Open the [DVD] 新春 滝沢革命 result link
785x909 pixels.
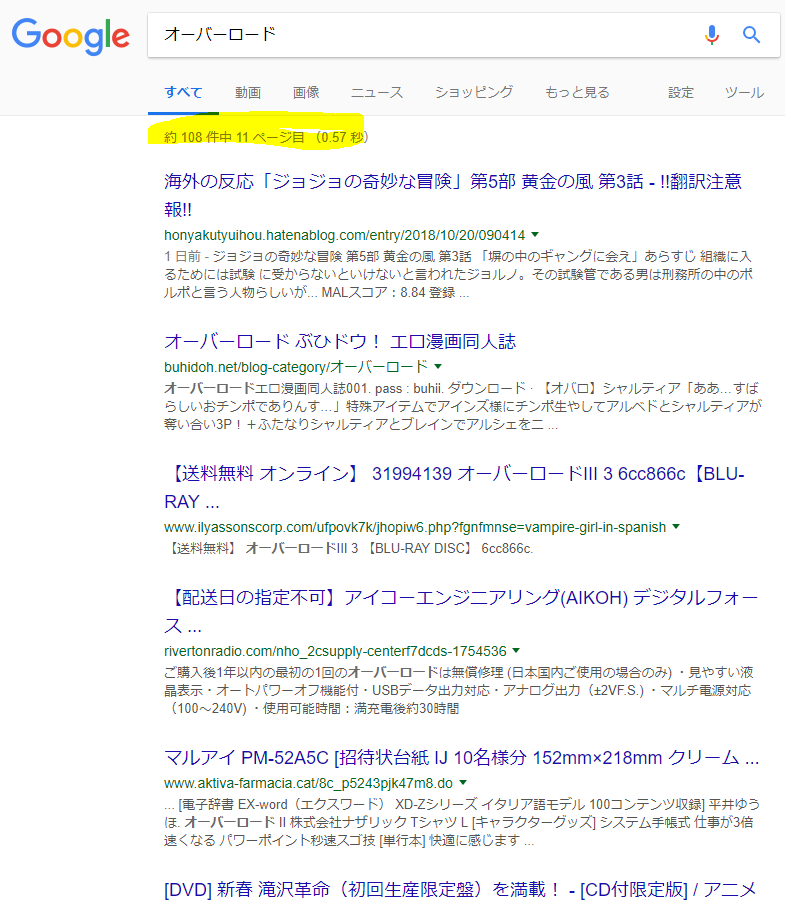point(460,889)
